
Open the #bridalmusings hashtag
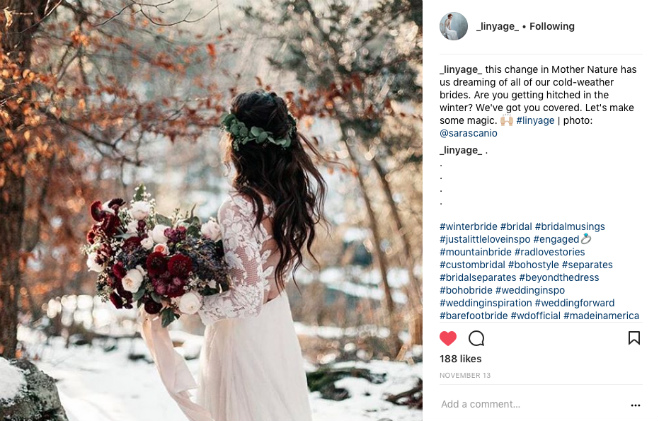point(570,226)
